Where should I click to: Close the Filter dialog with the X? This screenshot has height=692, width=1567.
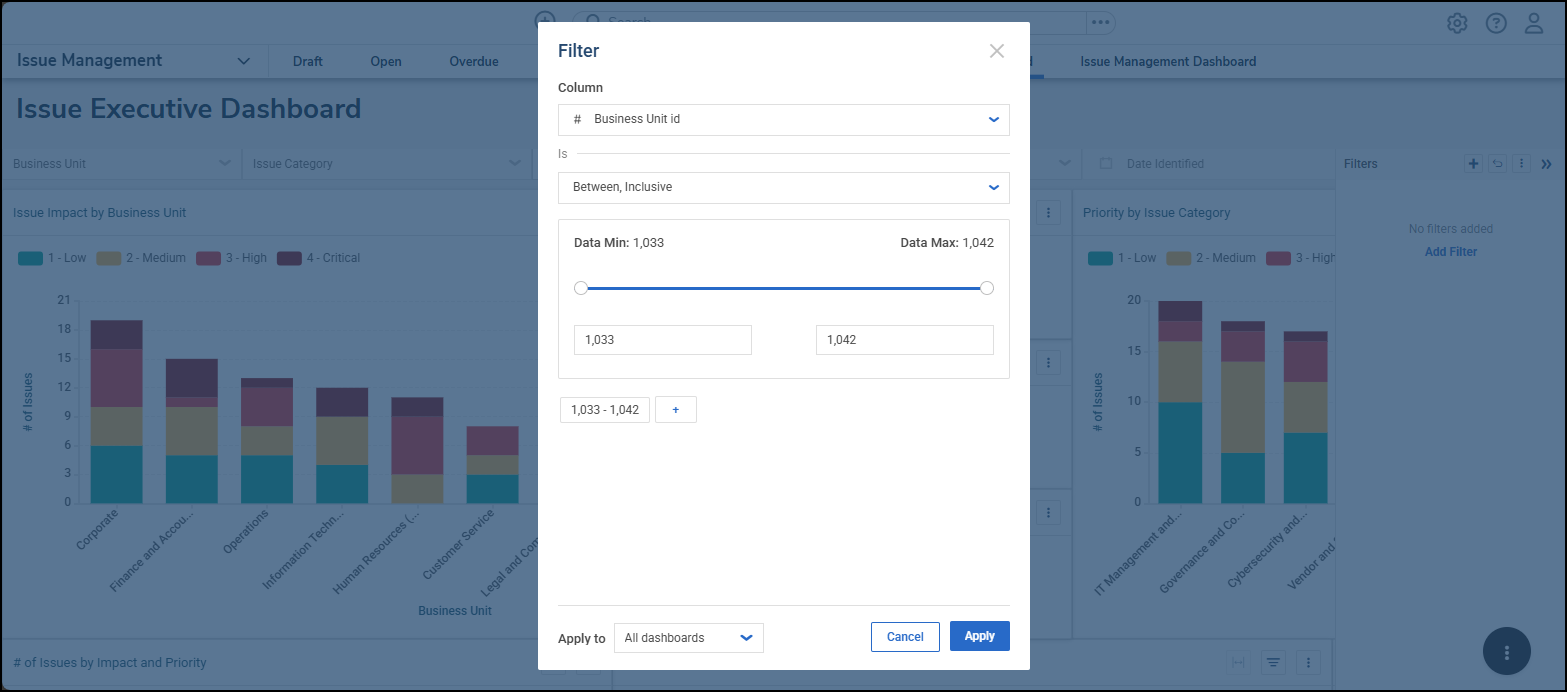(996, 51)
